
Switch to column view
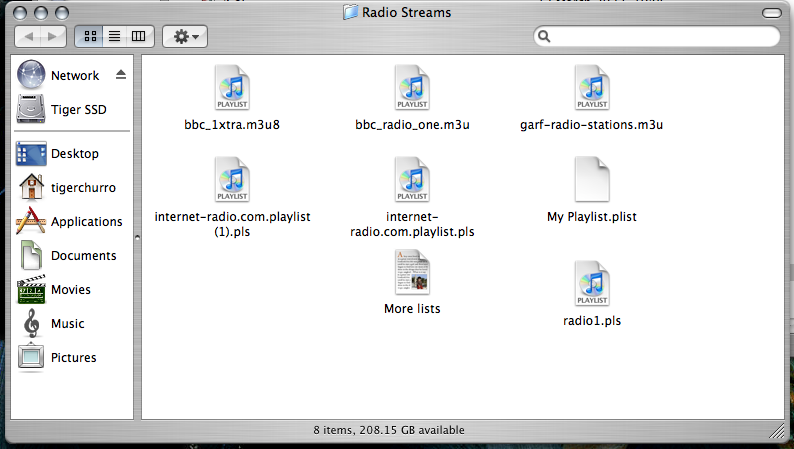click(139, 36)
